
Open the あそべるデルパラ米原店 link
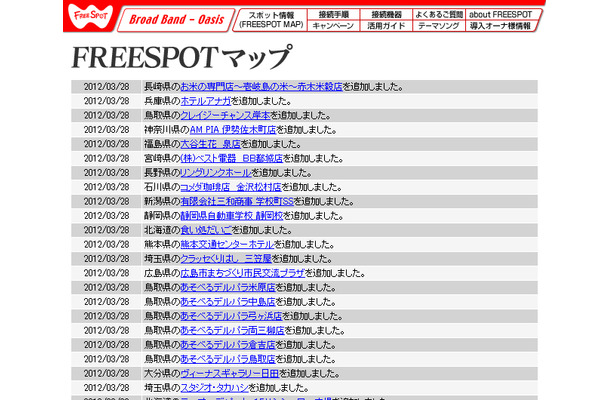(x=228, y=287)
